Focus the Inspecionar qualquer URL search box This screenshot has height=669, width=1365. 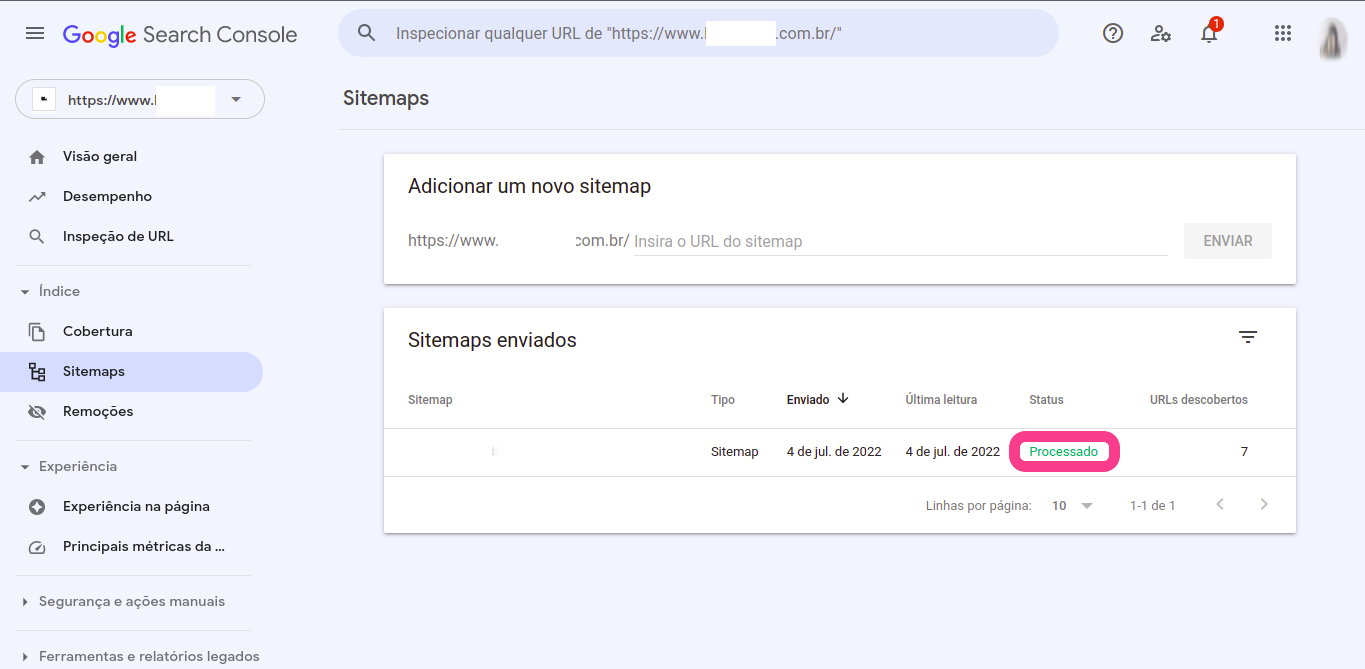click(698, 33)
